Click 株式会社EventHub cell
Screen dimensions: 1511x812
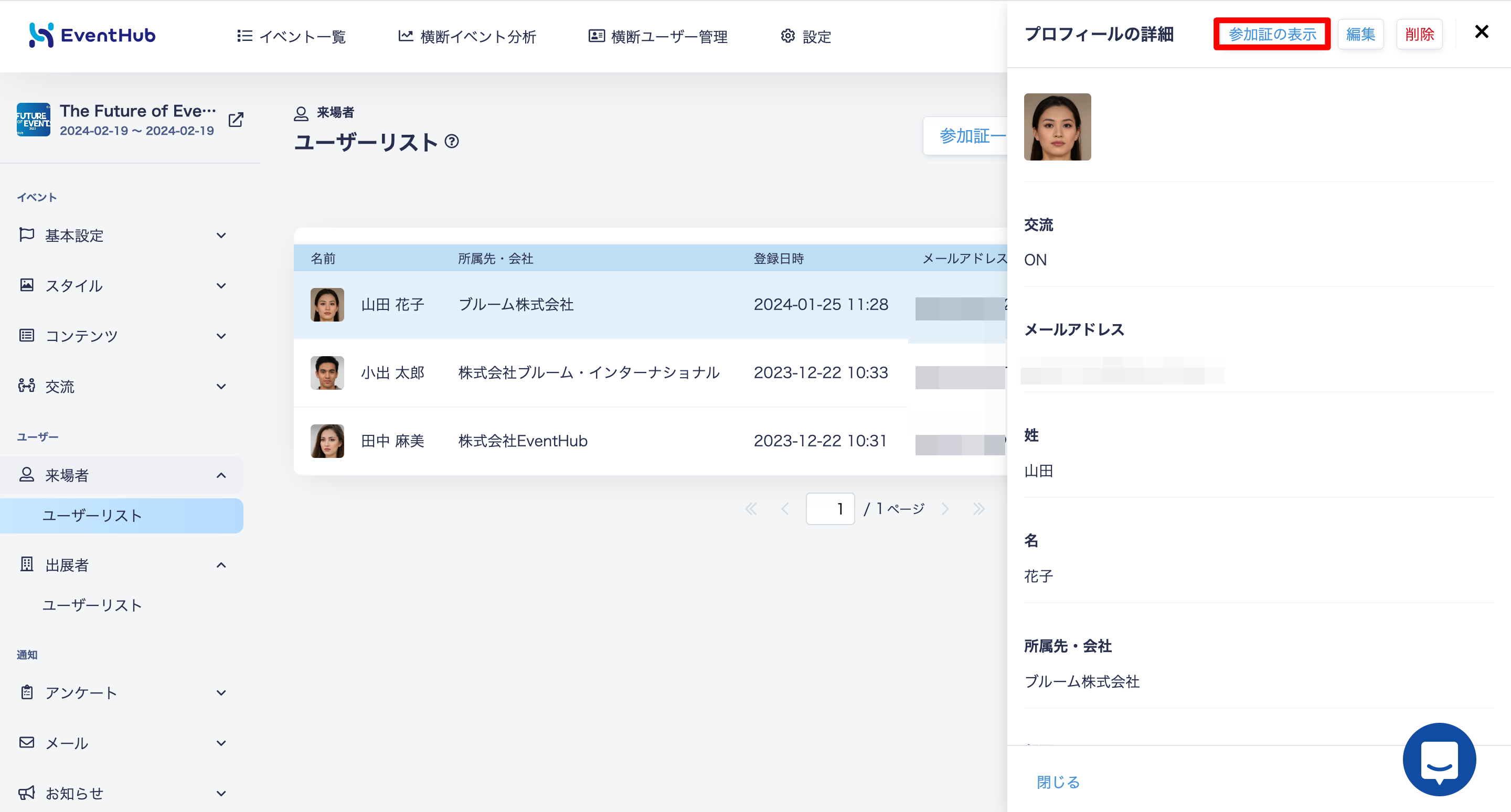click(x=523, y=441)
